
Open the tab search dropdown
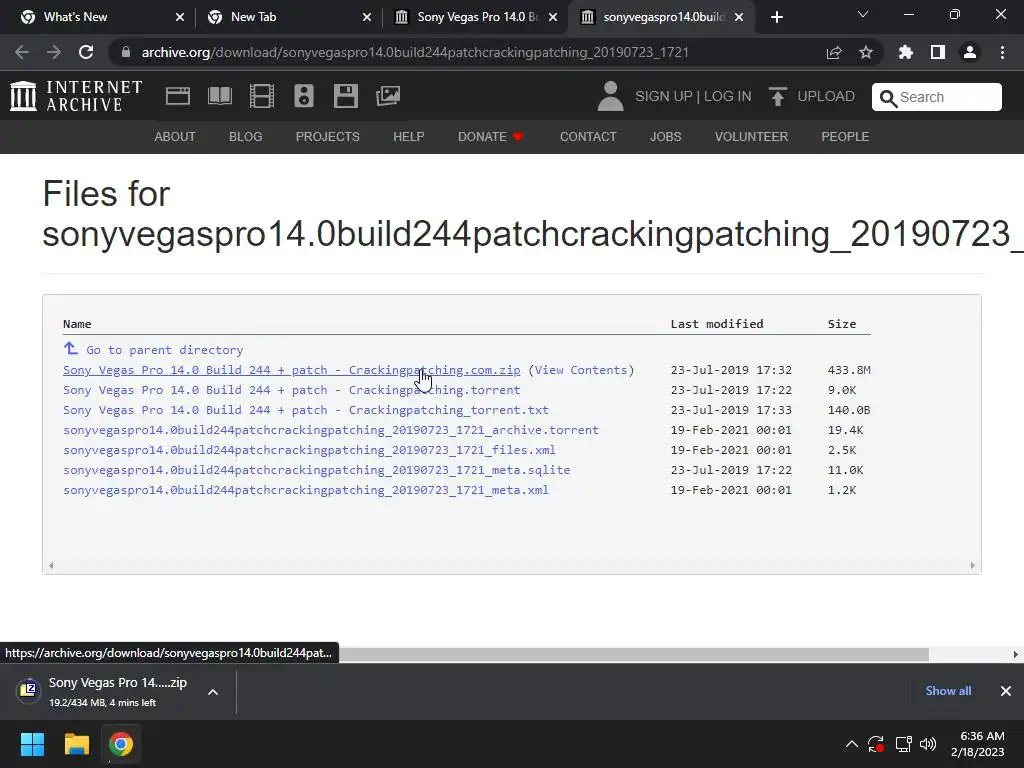point(863,14)
